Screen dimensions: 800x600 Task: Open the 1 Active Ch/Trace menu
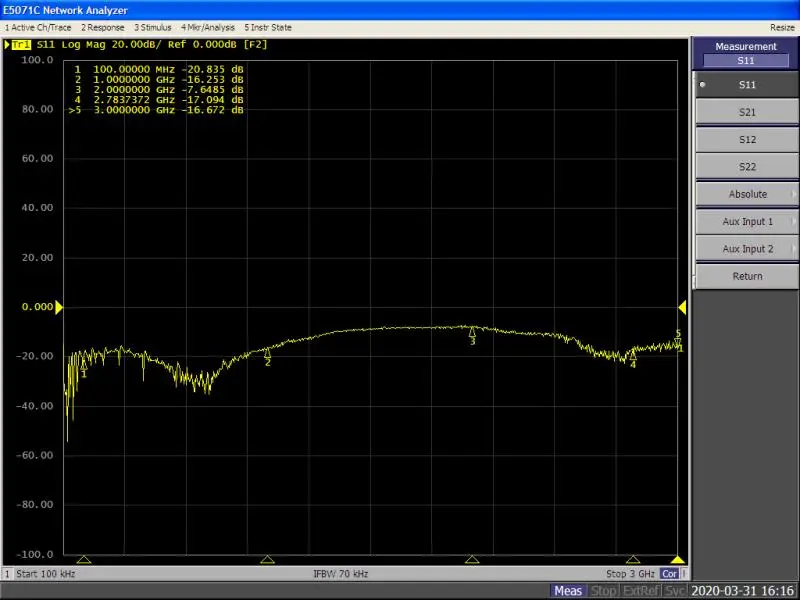pos(39,28)
